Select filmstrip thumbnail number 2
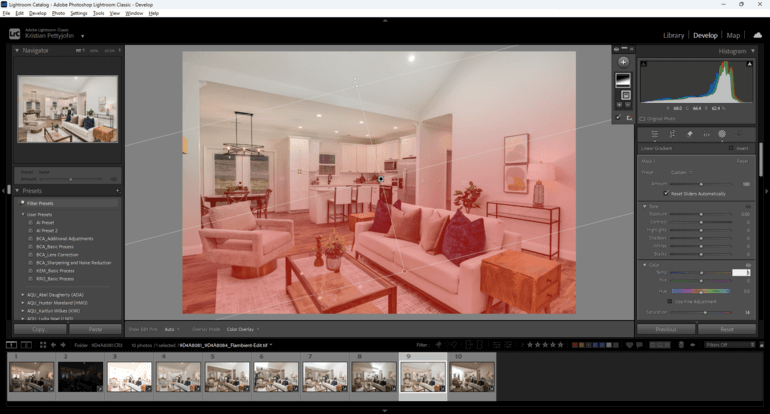The height and width of the screenshot is (414, 770). pyautogui.click(x=81, y=377)
